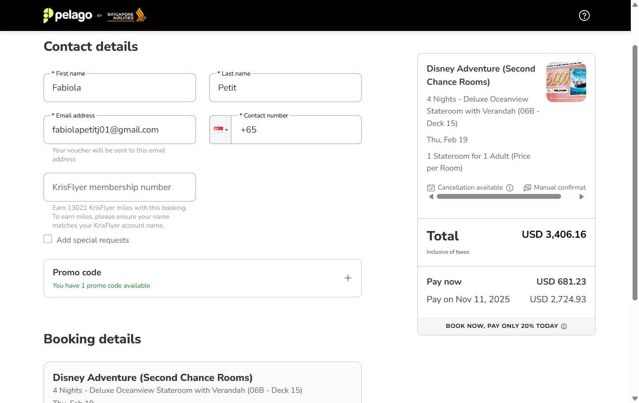Tick the Add special requests checkbox

pyautogui.click(x=48, y=239)
